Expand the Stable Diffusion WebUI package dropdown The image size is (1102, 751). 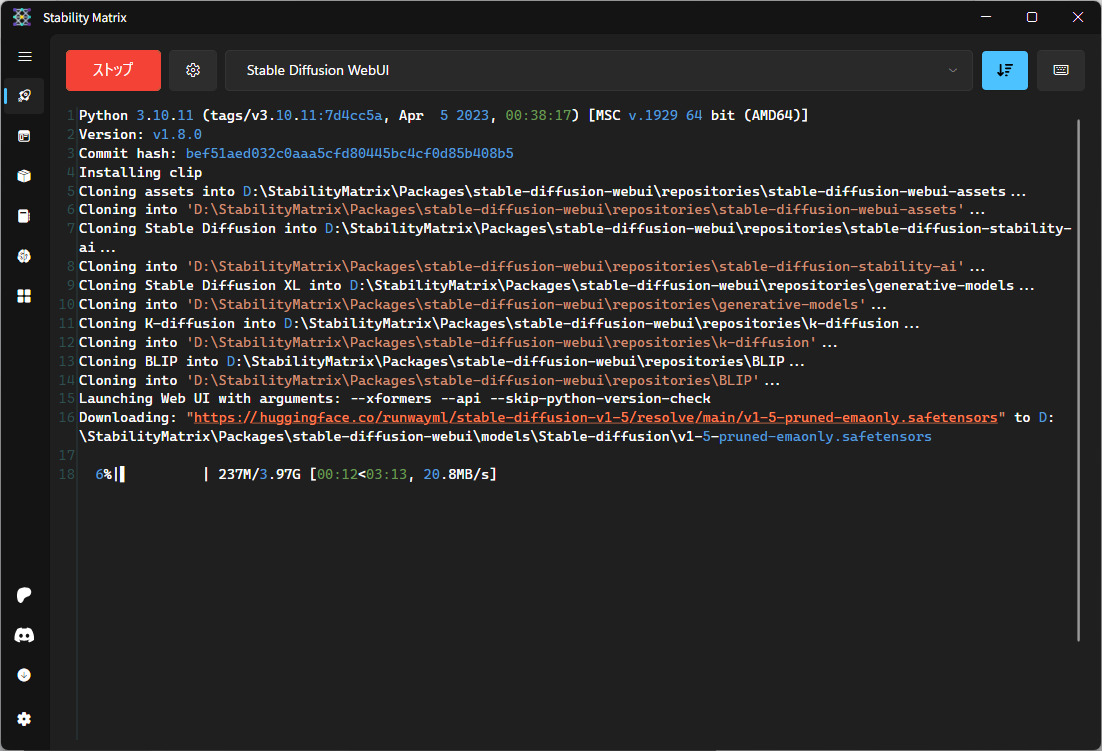598,71
